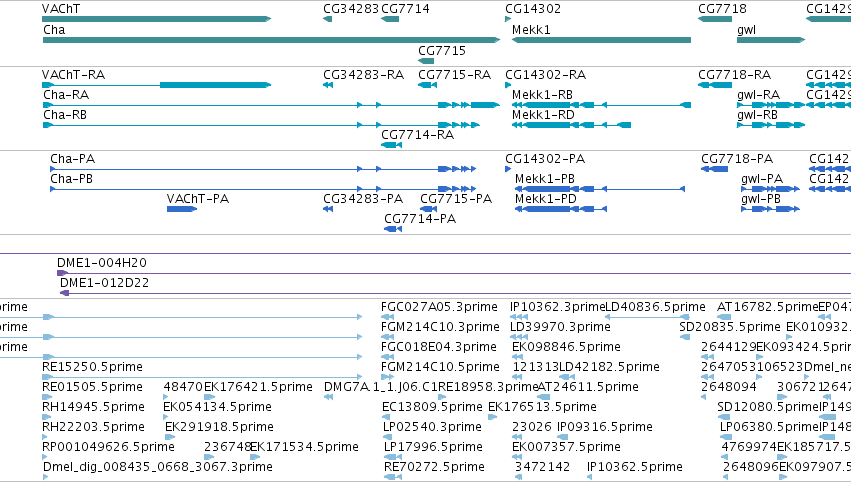851x482 pixels.
Task: Click the Mekk1-PD protein label
Action: click(545, 199)
